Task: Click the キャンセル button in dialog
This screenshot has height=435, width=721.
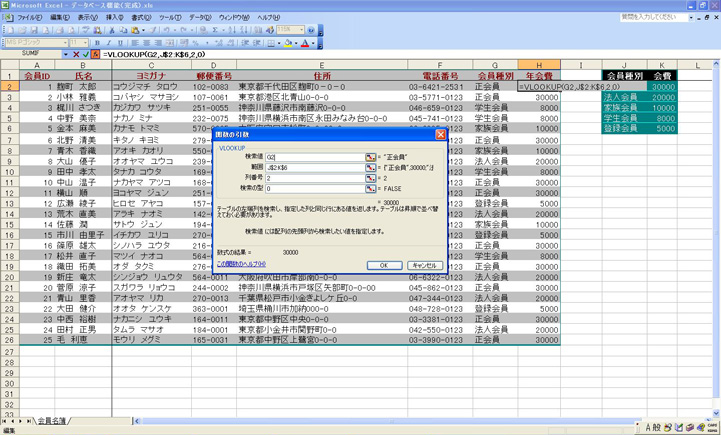Action: [425, 265]
